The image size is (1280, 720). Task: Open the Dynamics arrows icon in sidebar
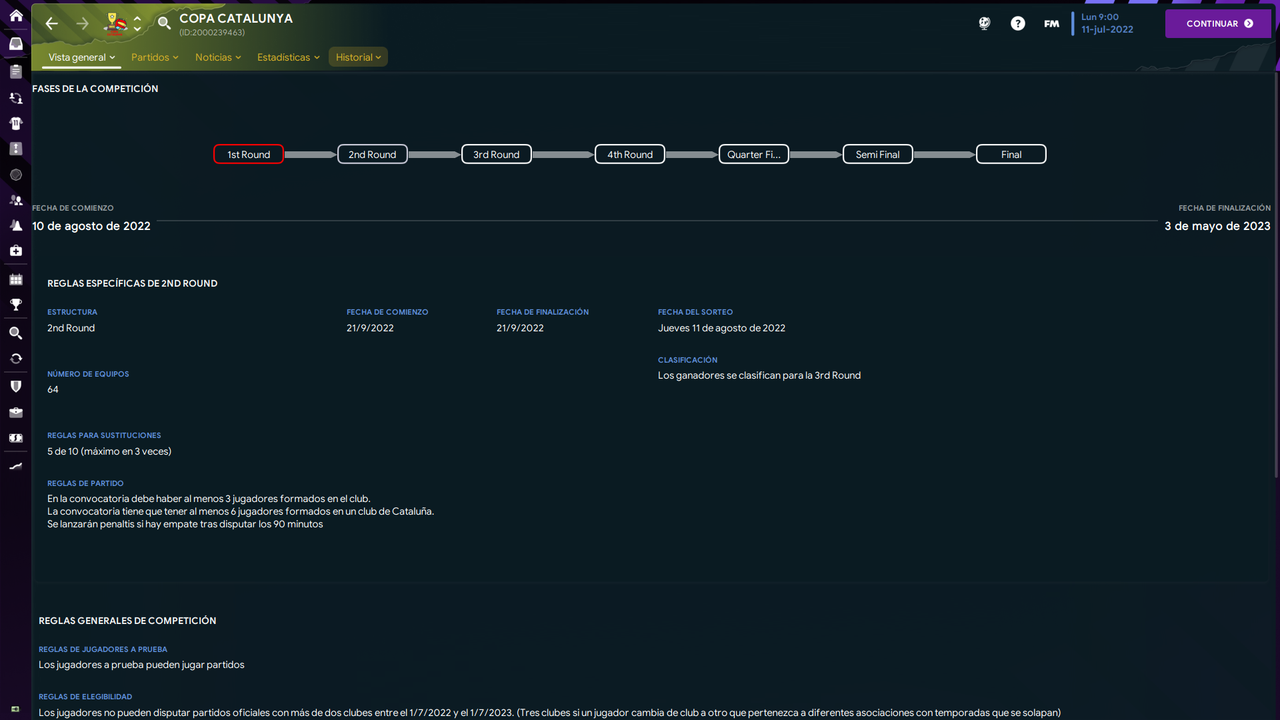[15, 98]
